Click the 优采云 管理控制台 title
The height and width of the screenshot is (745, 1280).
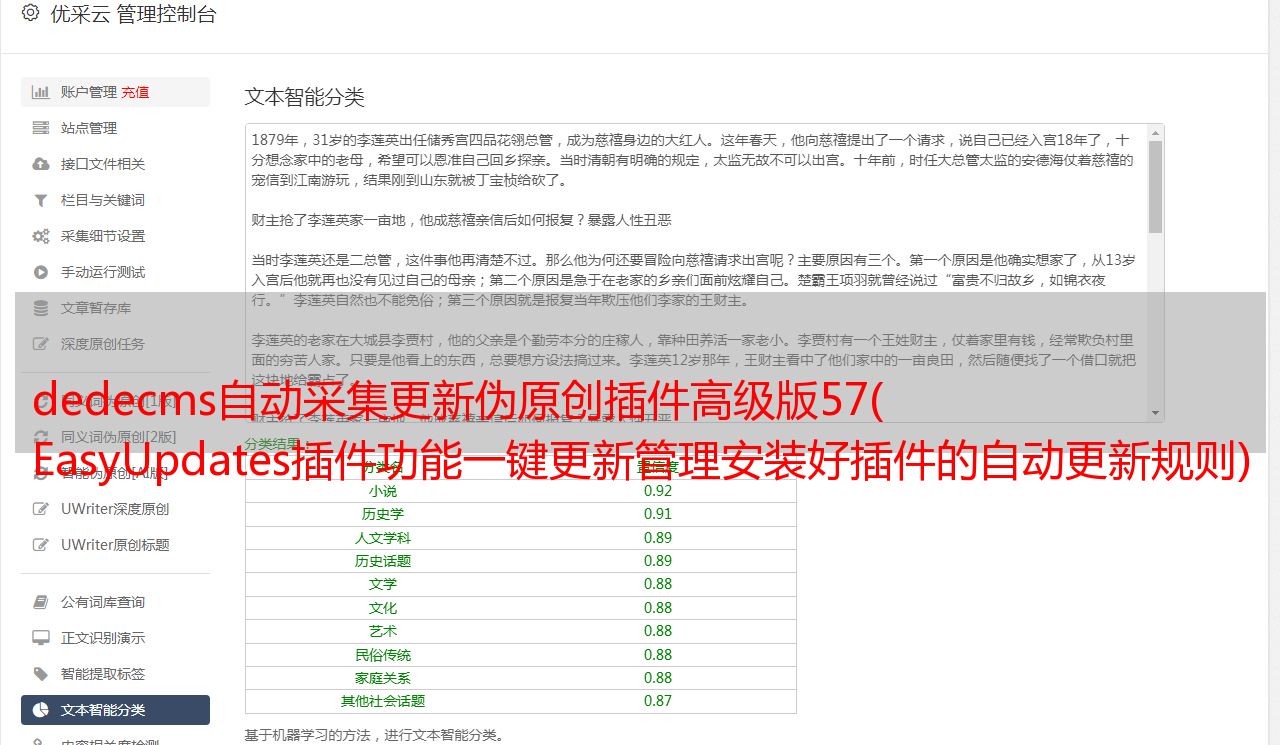click(x=133, y=14)
